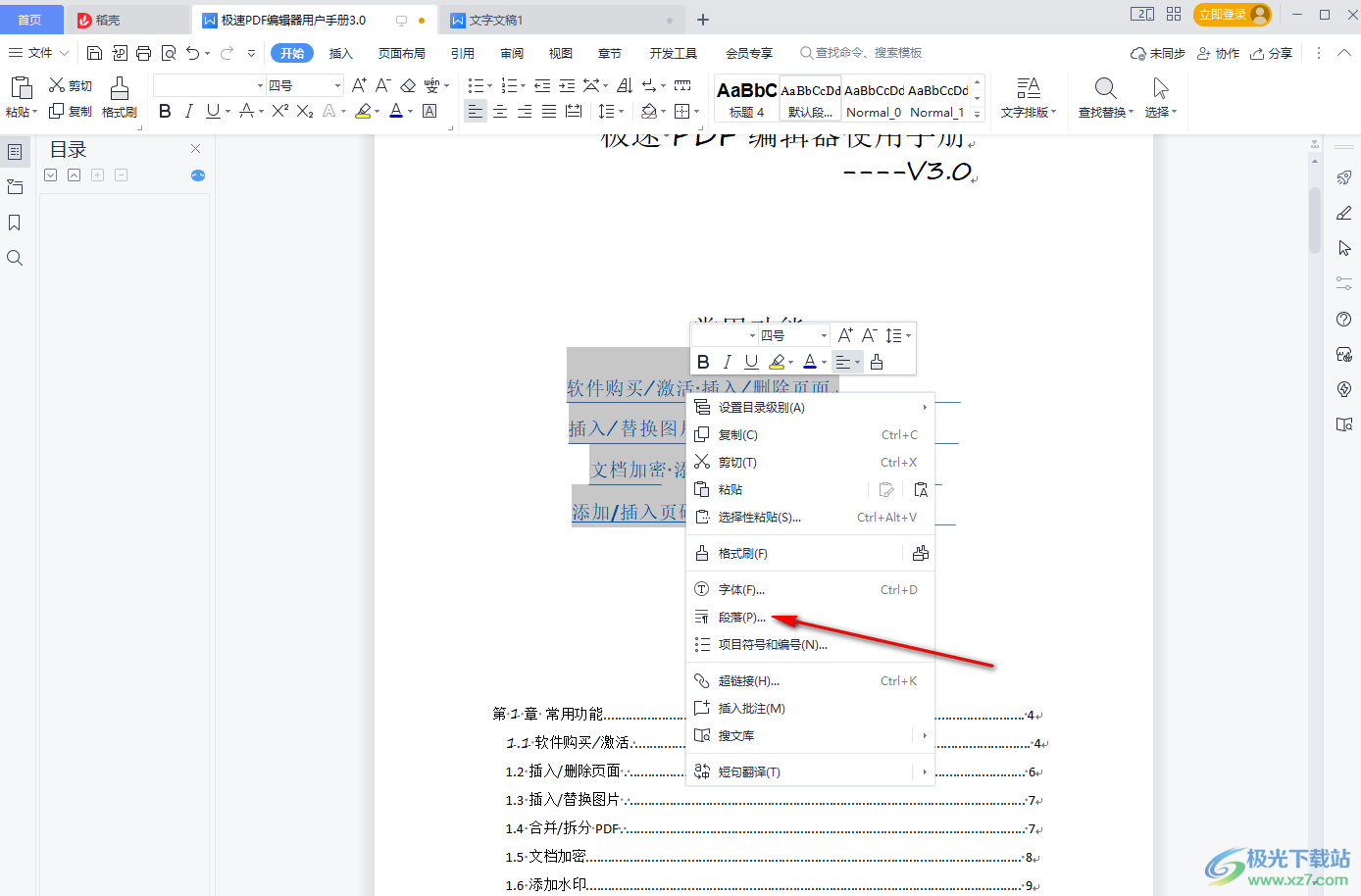Expand the styles gallery more arrow
Image resolution: width=1361 pixels, height=896 pixels.
pos(978,114)
